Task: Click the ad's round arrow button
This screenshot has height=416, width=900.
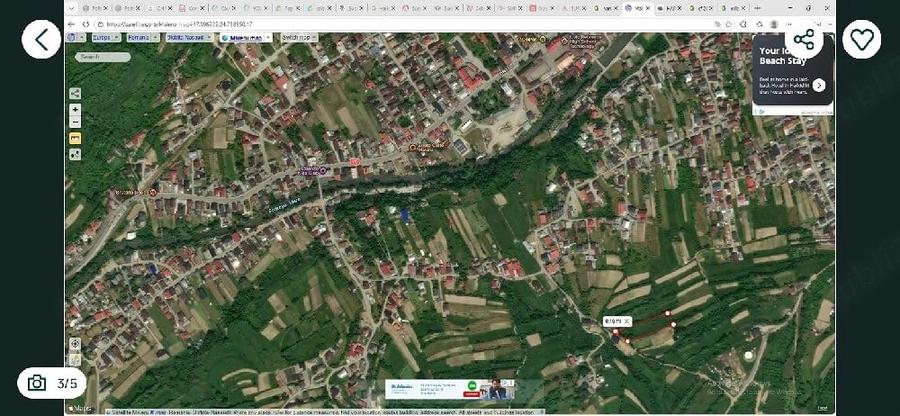Action: click(819, 85)
